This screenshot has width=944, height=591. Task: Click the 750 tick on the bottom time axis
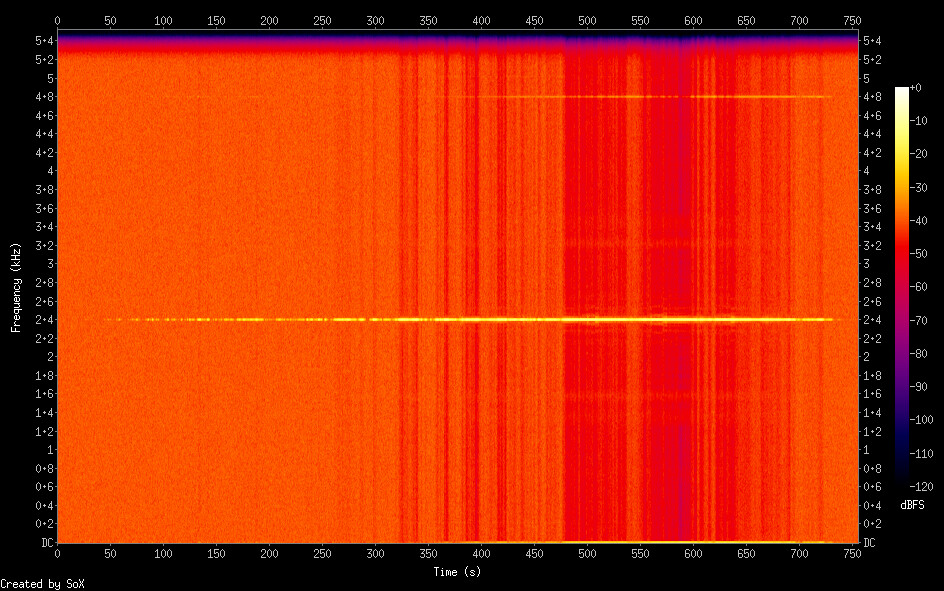852,553
